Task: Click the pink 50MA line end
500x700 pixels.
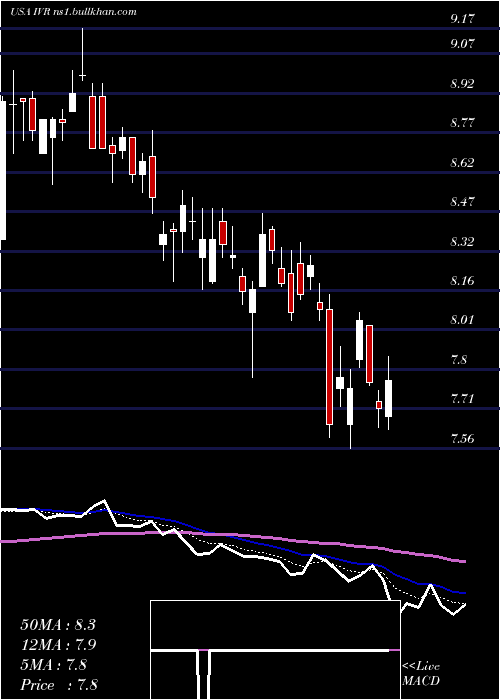Action: [465, 561]
